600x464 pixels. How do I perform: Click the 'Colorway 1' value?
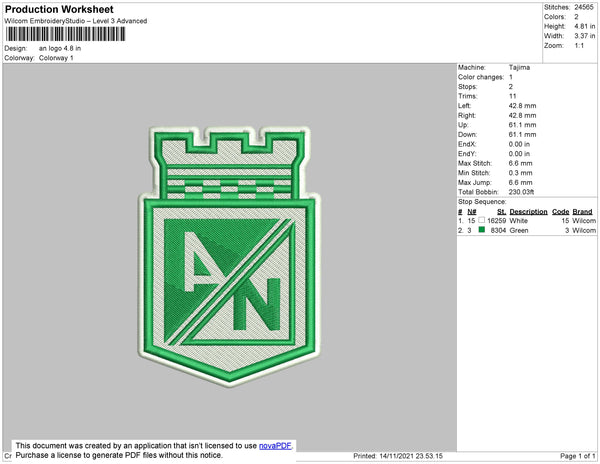pyautogui.click(x=56, y=58)
